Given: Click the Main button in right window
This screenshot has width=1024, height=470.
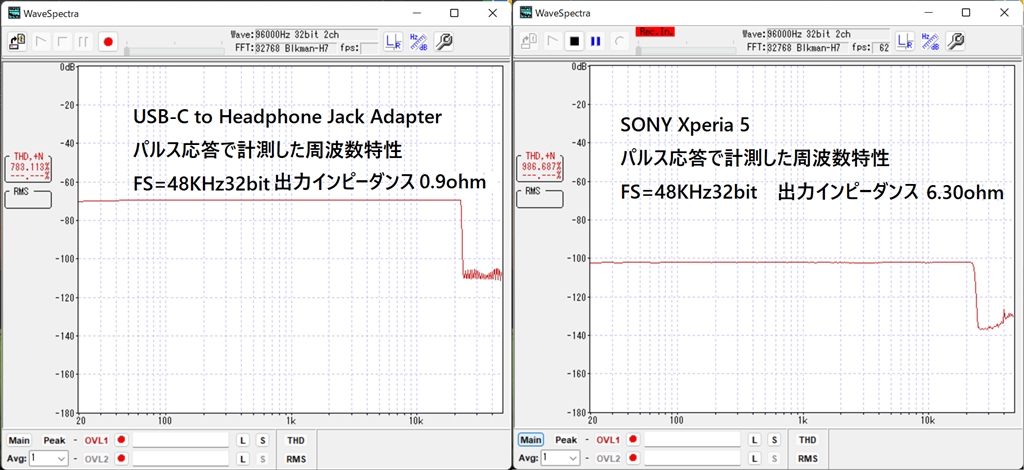Looking at the screenshot, I should tap(532, 441).
